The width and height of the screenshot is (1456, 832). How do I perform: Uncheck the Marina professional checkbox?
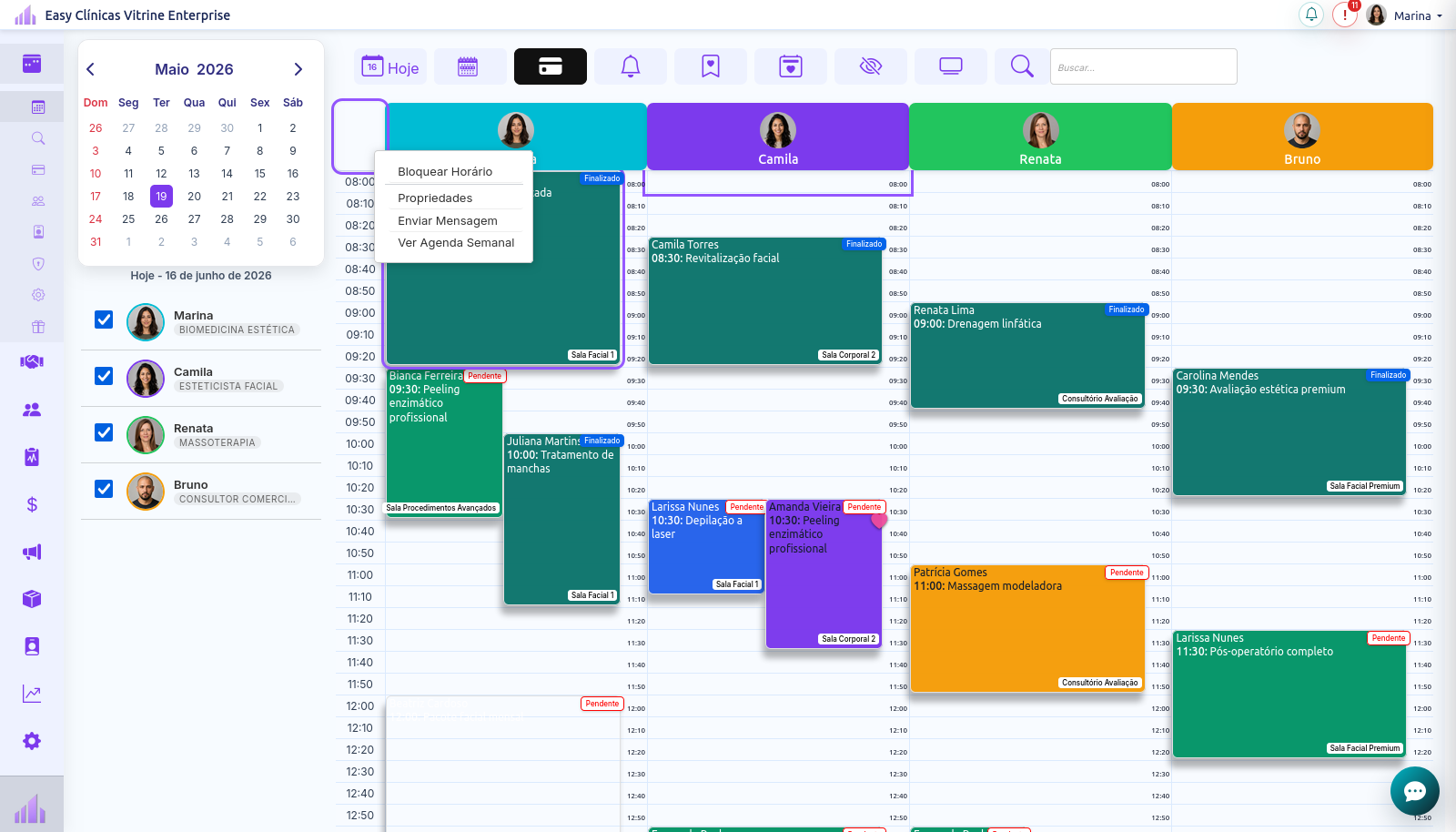click(104, 320)
